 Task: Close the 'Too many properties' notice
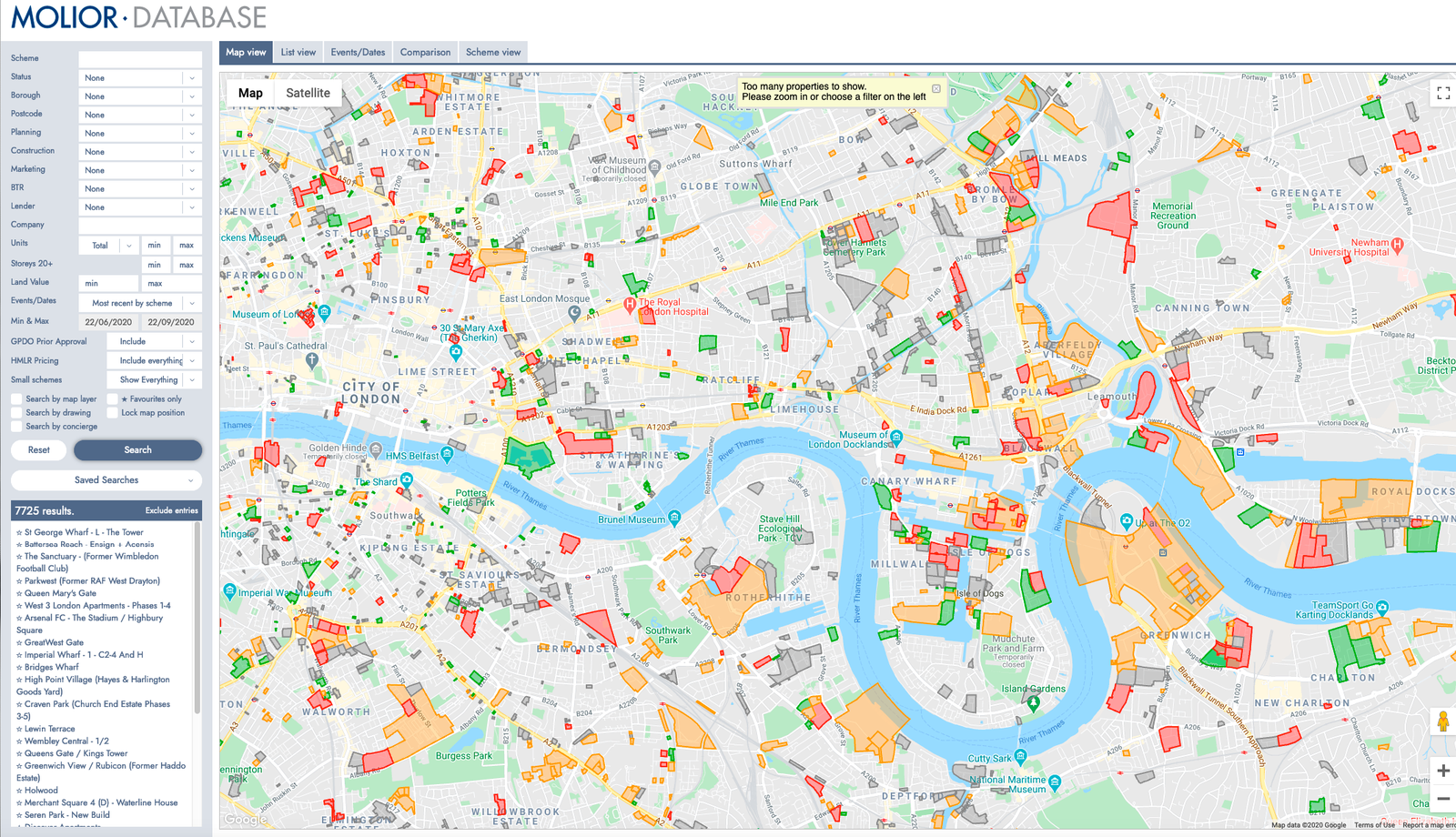coord(936,89)
